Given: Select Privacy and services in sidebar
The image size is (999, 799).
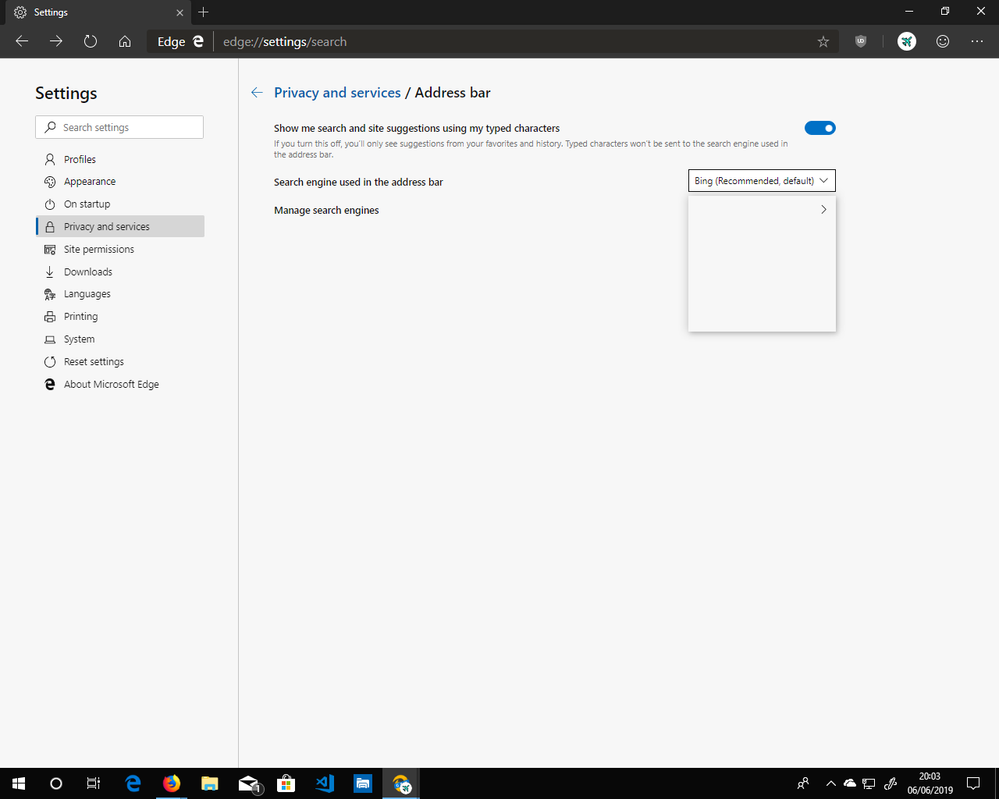Looking at the screenshot, I should click(x=120, y=226).
